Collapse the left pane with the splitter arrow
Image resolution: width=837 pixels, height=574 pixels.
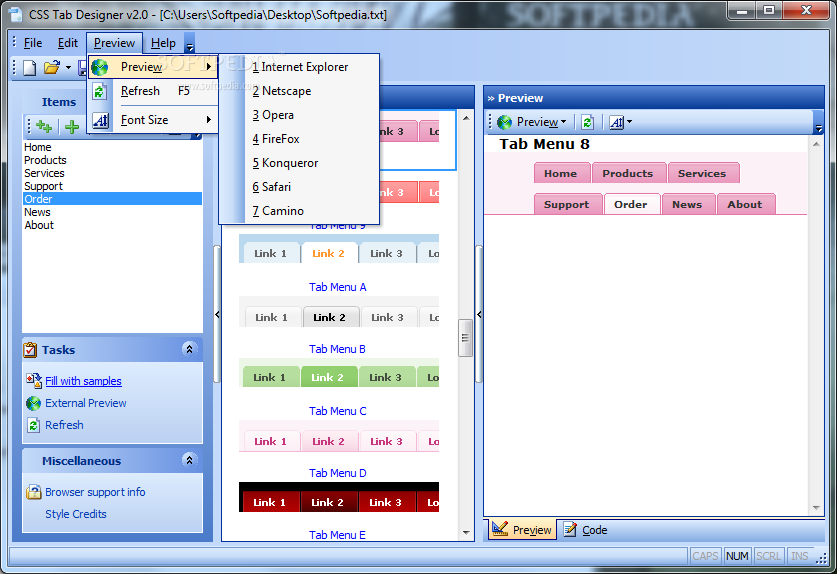click(217, 314)
